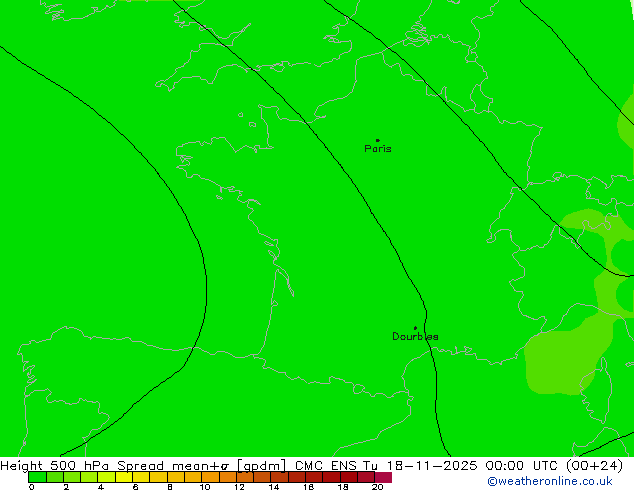Pick the dark red legend swatch at 18
Screen dimensions: 634x490
click(349, 477)
